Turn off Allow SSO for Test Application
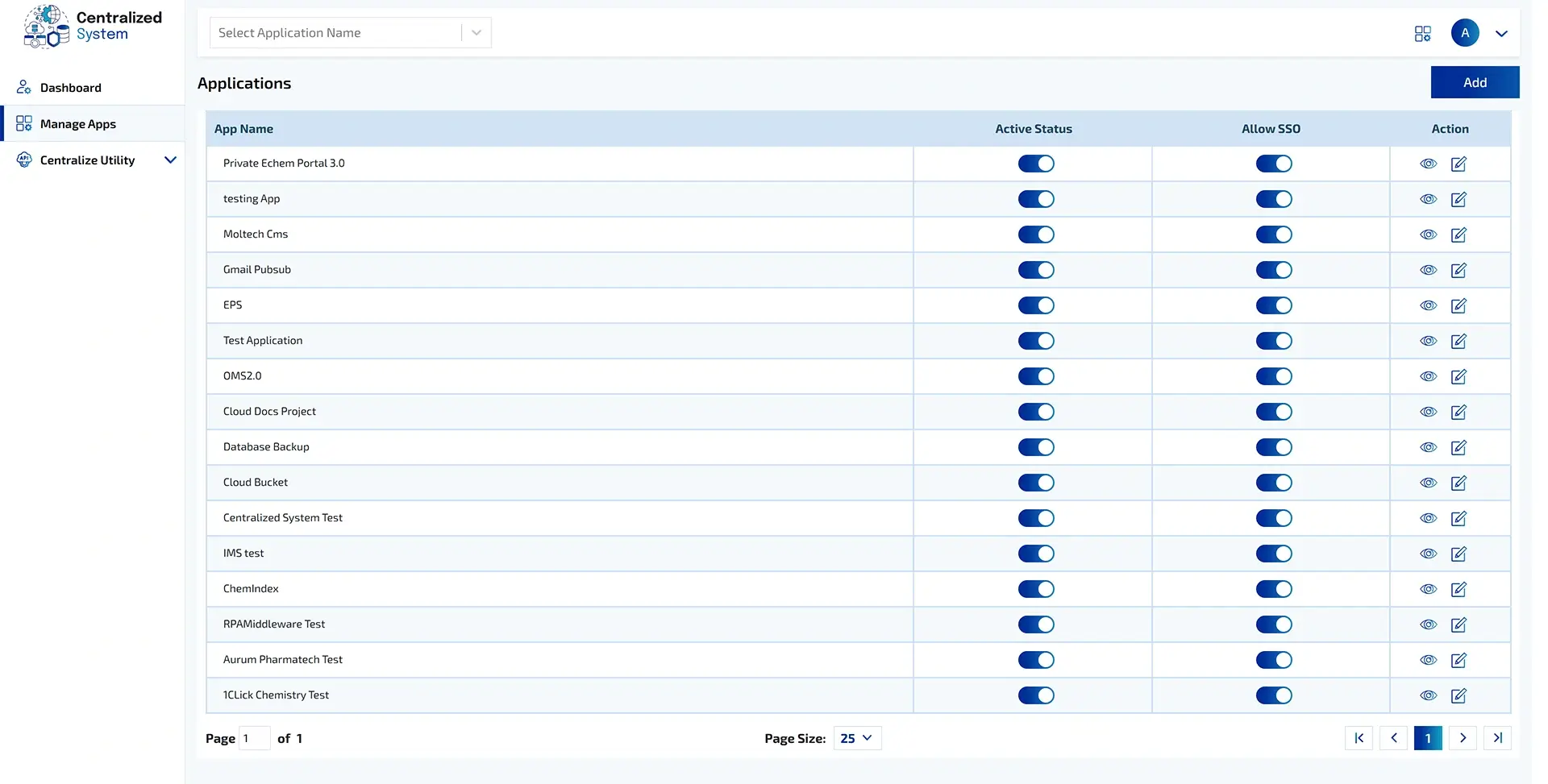This screenshot has width=1548, height=784. point(1273,341)
